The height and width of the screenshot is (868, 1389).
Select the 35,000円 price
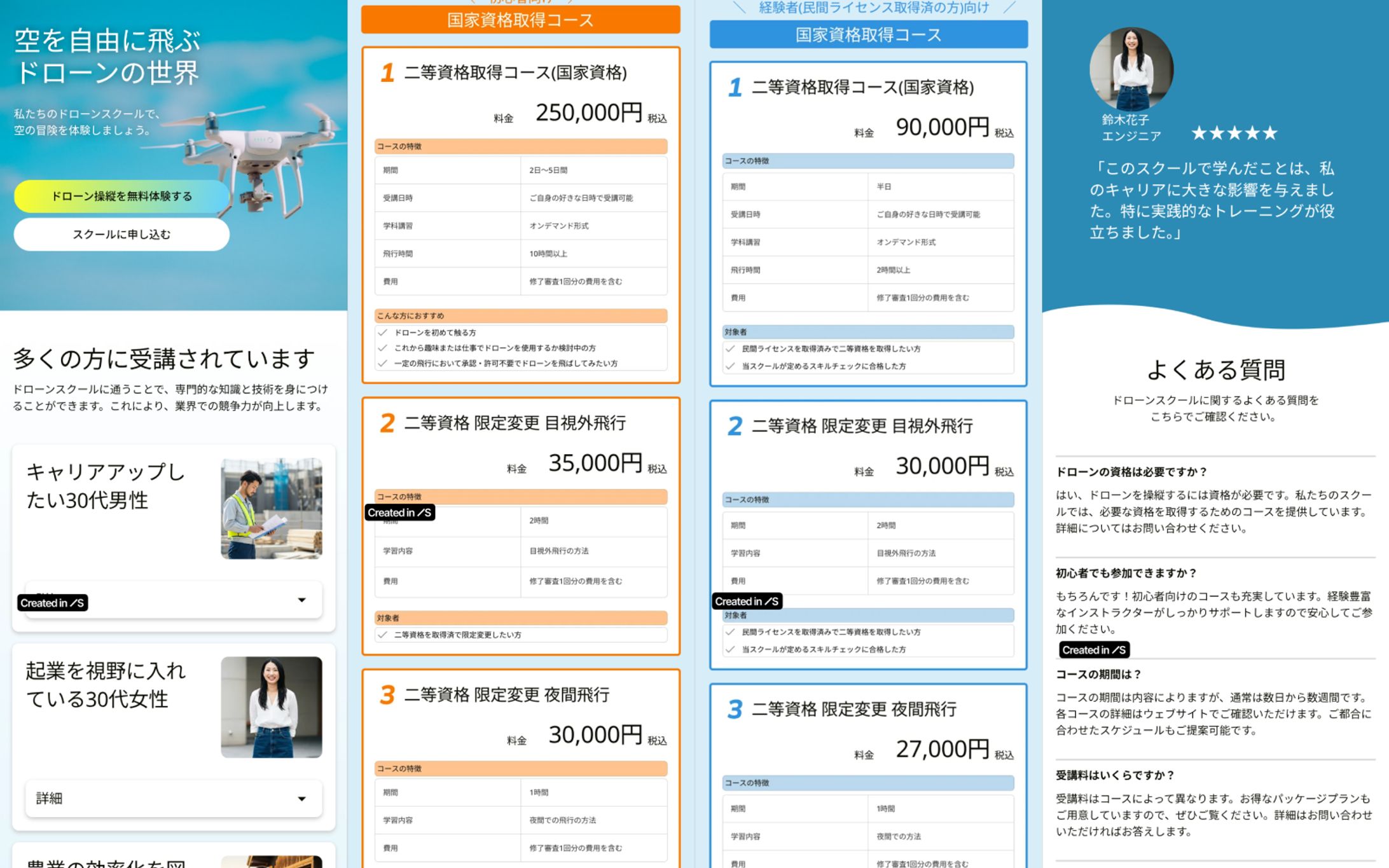pyautogui.click(x=595, y=463)
